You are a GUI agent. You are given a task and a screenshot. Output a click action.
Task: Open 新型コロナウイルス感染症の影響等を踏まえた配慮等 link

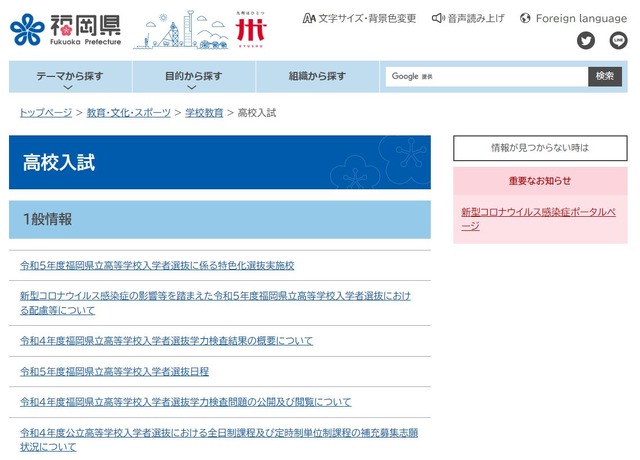[215, 303]
